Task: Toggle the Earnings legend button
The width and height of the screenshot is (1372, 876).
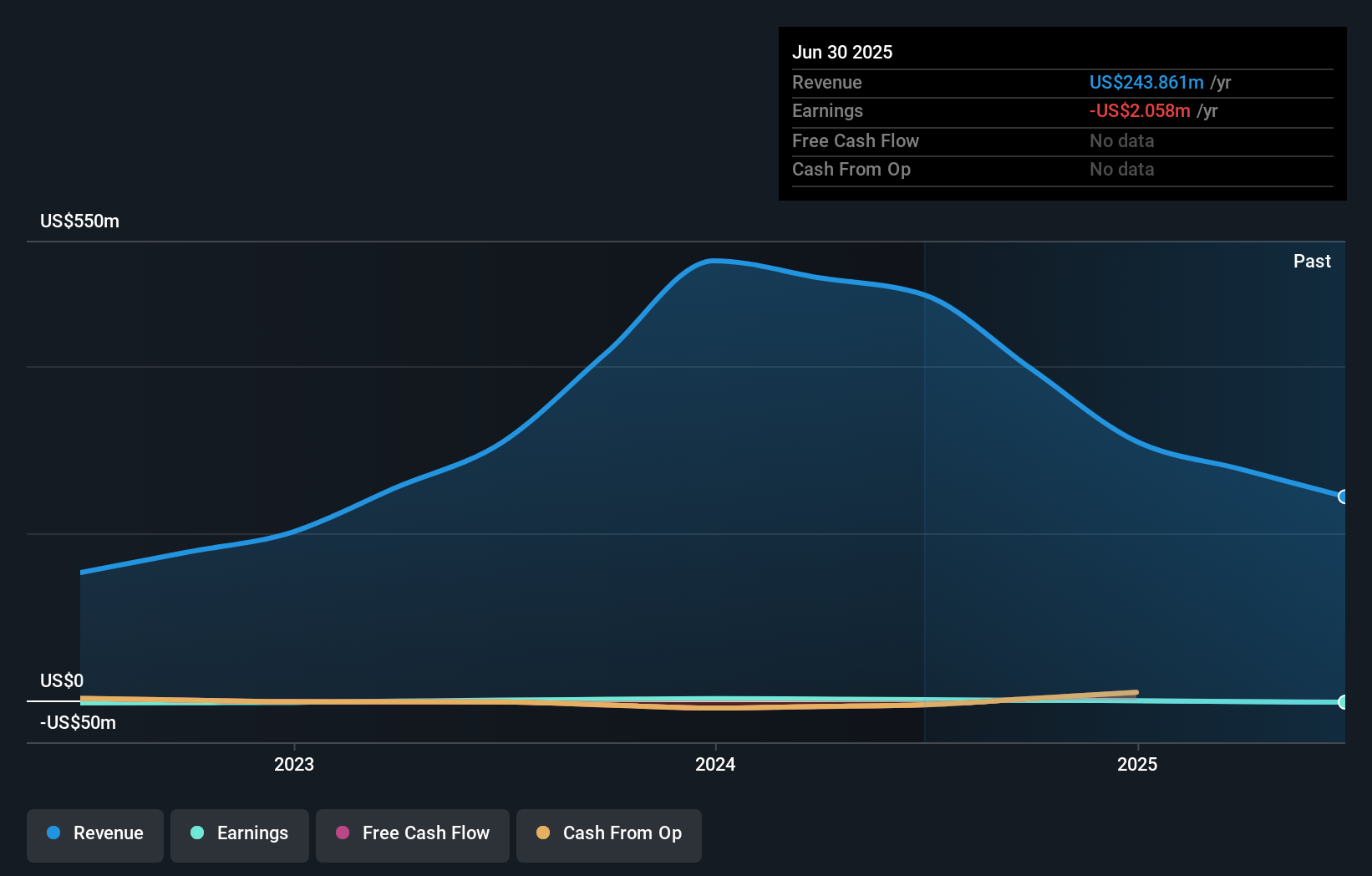Action: coord(240,835)
